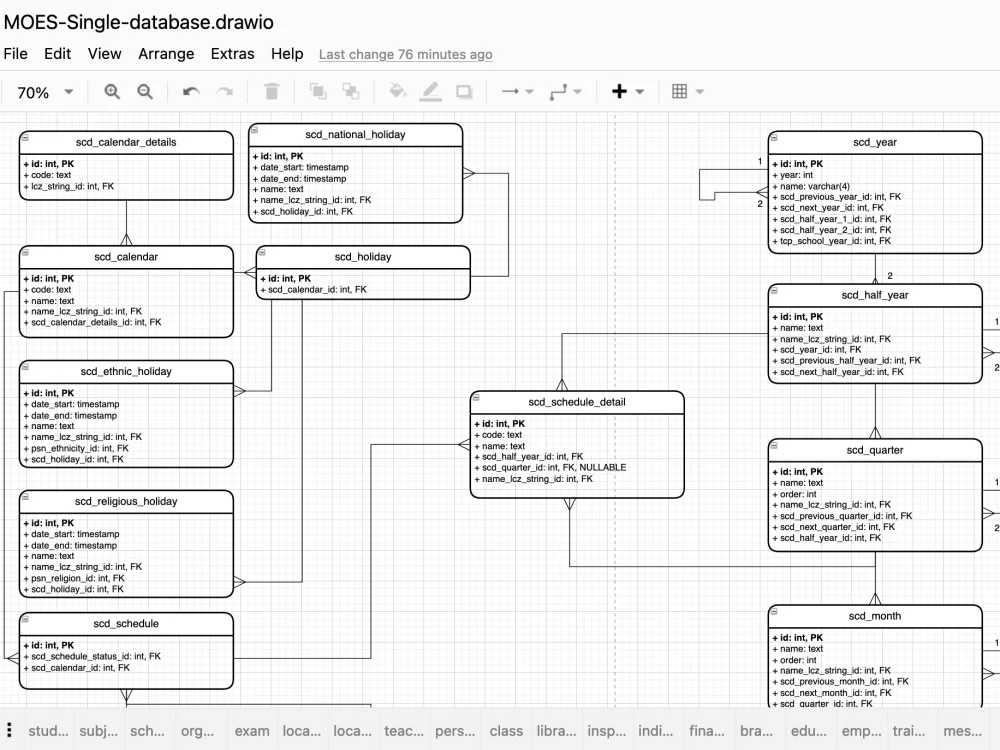Open the Help menu
This screenshot has width=1000, height=750.
pos(287,54)
